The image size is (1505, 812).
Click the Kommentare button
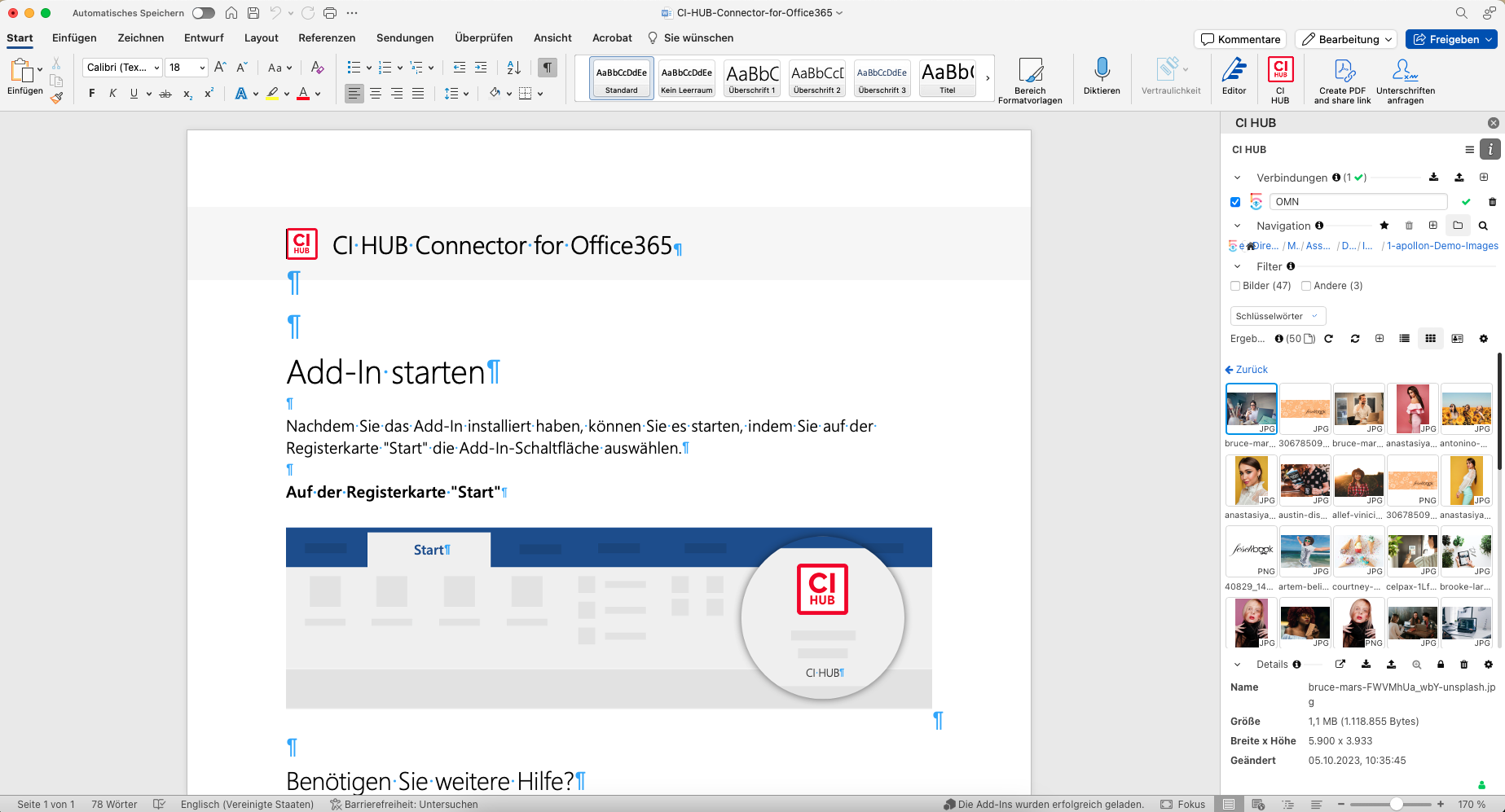1240,39
